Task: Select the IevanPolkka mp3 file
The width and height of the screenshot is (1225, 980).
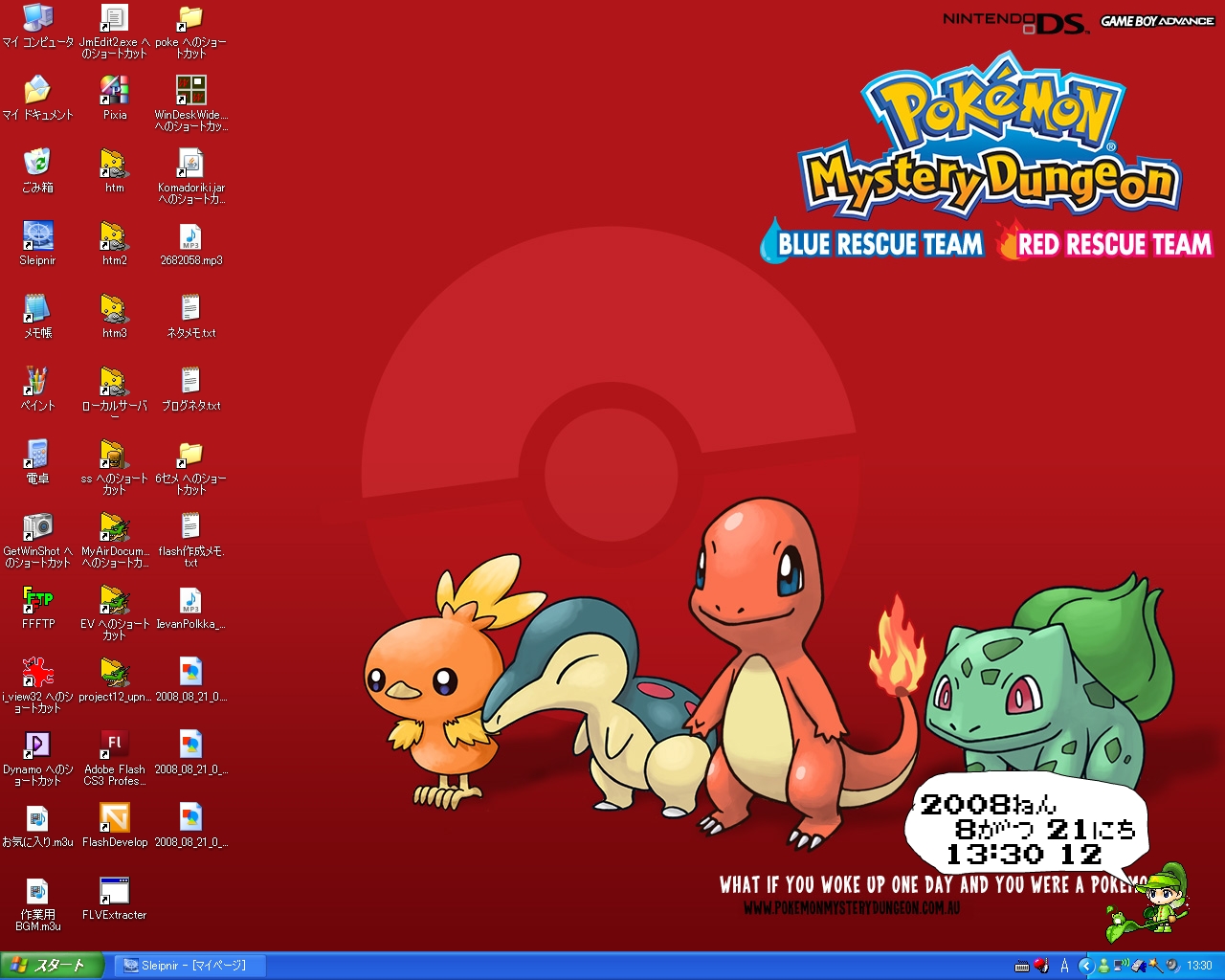Action: [x=190, y=600]
